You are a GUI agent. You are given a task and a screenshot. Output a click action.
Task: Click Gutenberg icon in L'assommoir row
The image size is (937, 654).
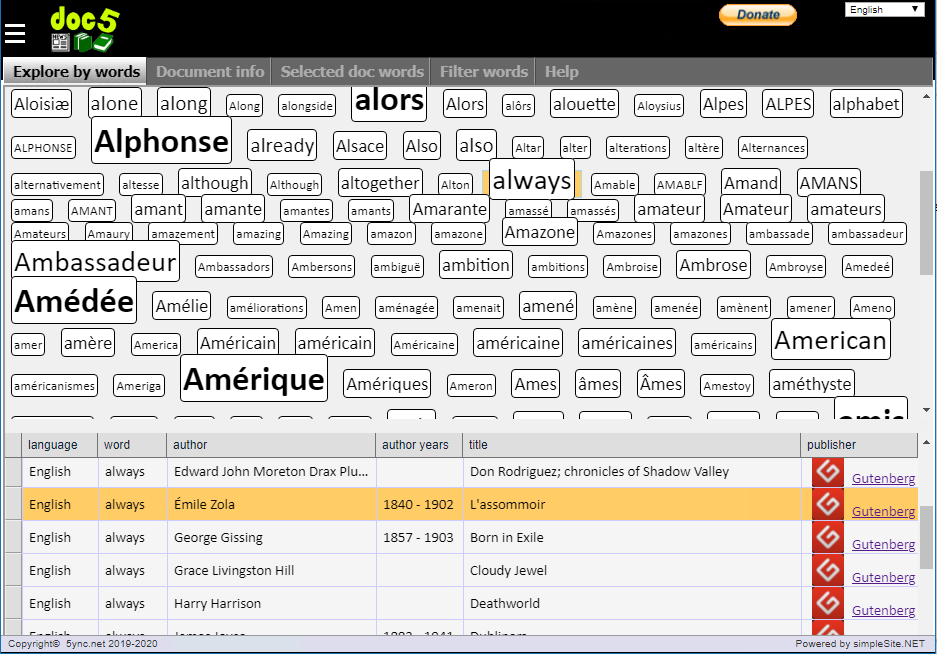[x=828, y=505]
